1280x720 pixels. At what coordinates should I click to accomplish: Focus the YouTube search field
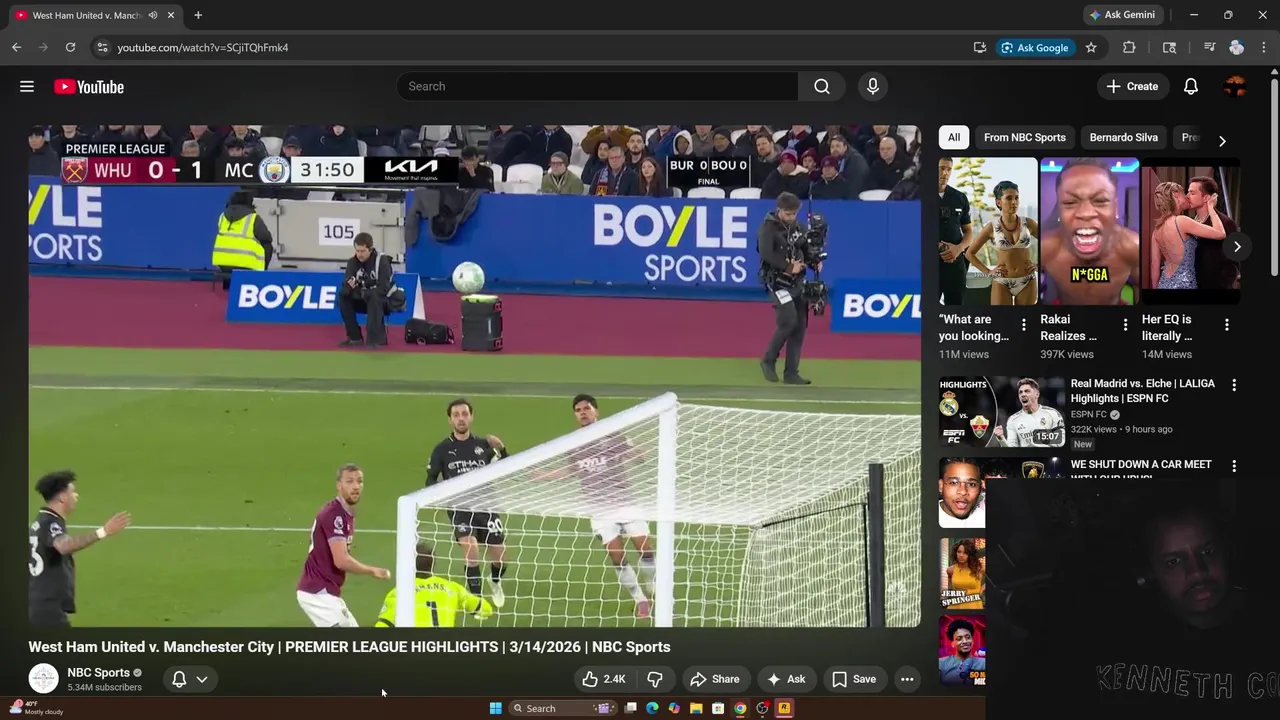(x=597, y=87)
